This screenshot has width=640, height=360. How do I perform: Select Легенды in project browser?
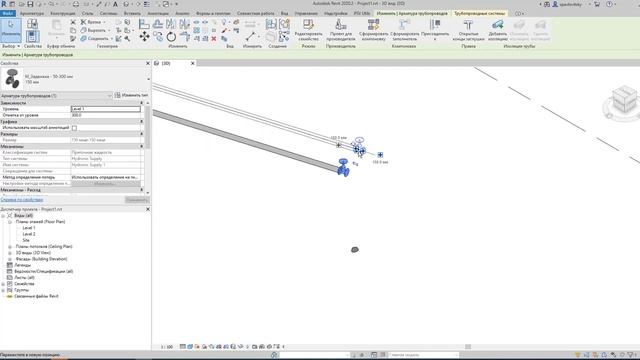22,265
